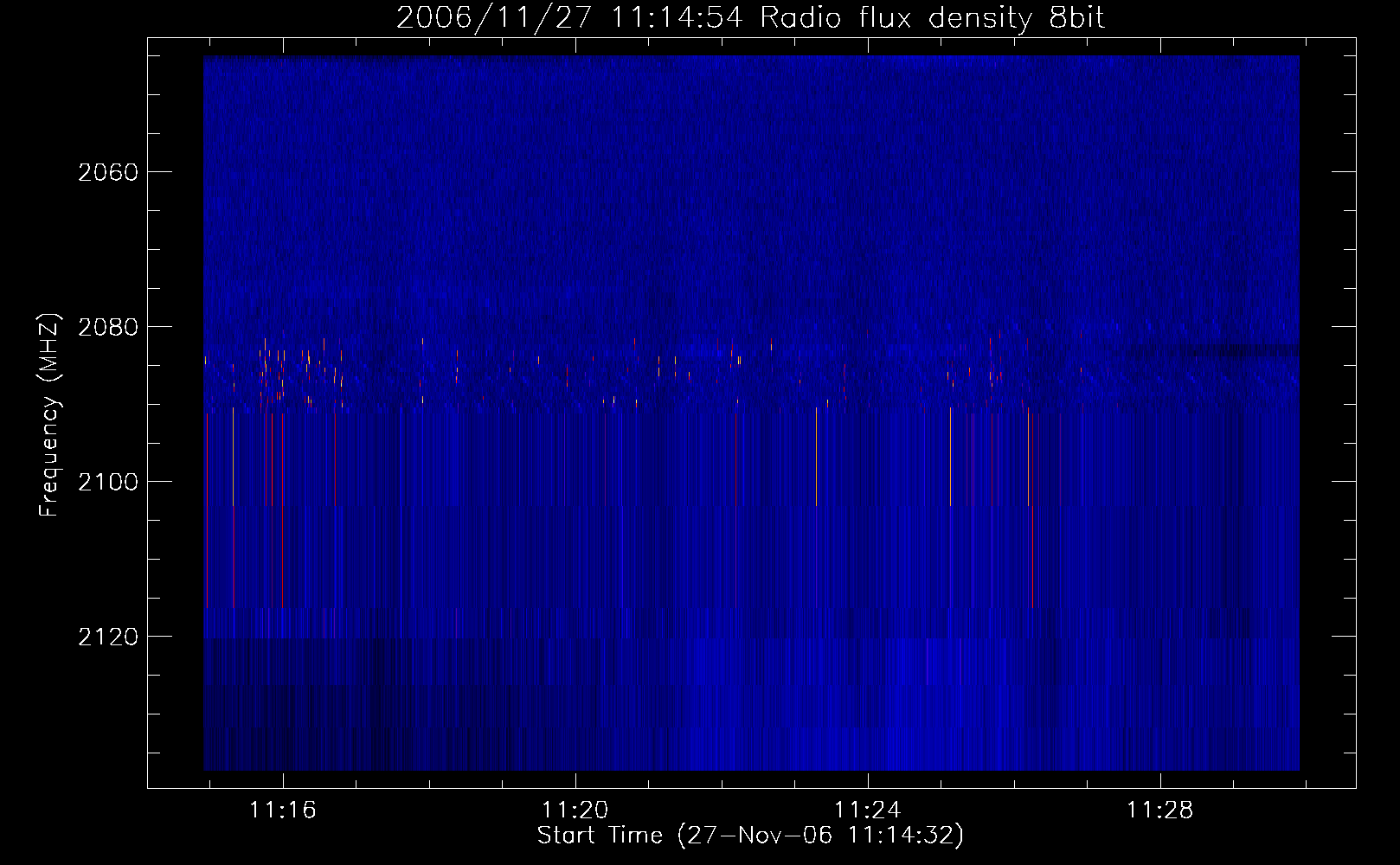The height and width of the screenshot is (865, 1400).
Task: Select the 2100 frequency axis label
Action: coord(108,482)
